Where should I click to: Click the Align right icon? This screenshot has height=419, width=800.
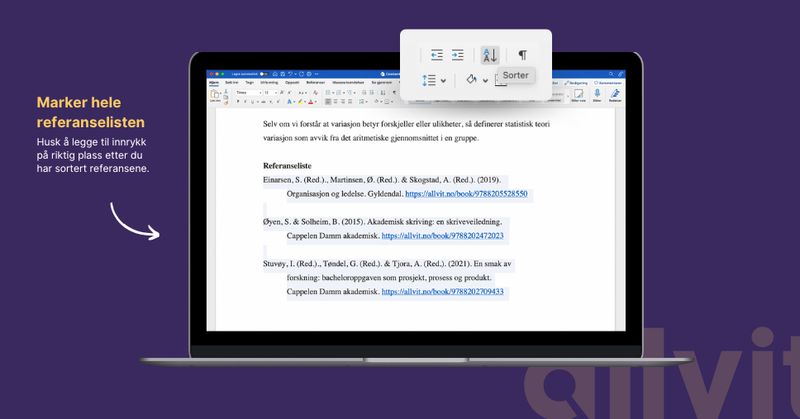(x=342, y=102)
